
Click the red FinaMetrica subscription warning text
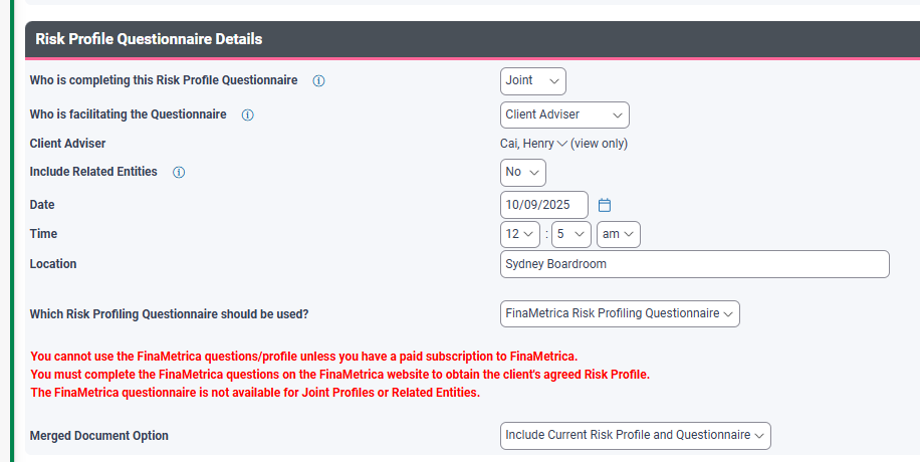point(304,356)
